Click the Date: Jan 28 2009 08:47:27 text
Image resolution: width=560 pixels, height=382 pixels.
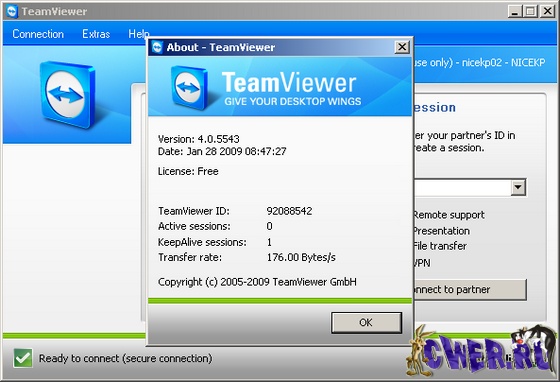coord(222,151)
